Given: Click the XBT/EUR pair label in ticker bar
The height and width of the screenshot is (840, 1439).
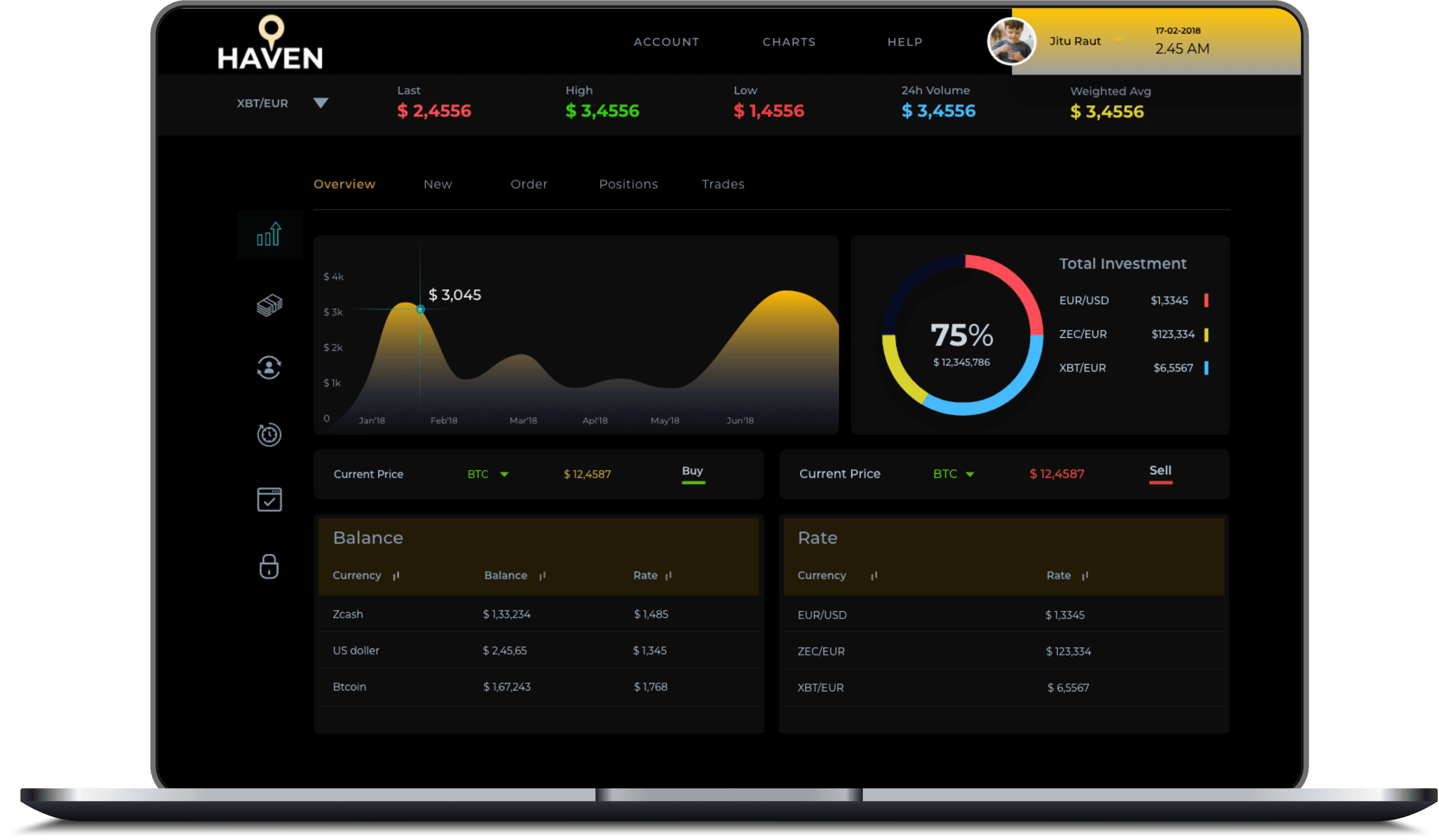Looking at the screenshot, I should (x=263, y=104).
